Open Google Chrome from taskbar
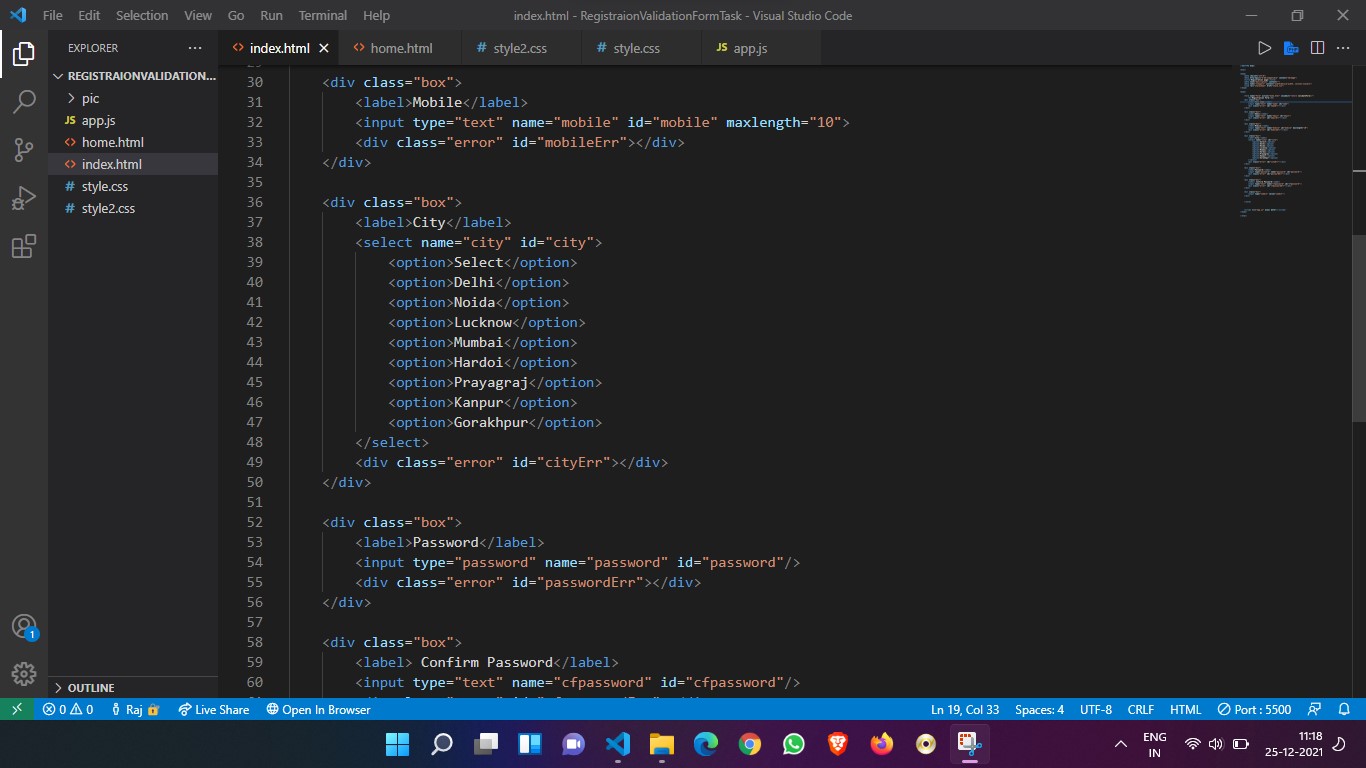This screenshot has height=768, width=1366. coord(749,744)
